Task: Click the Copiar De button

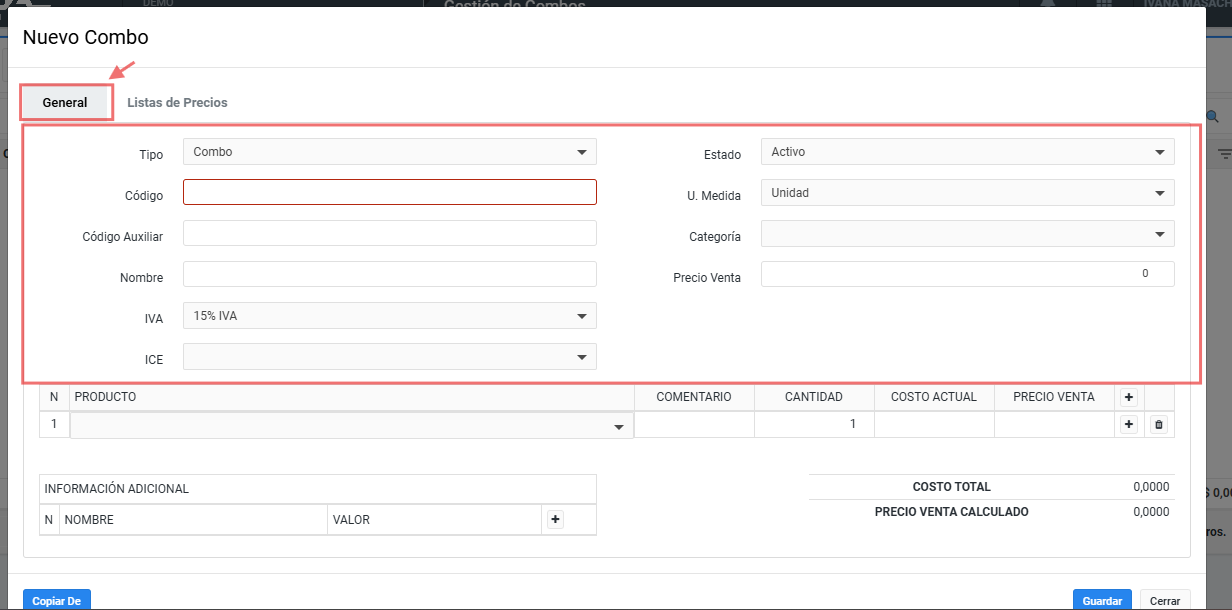Action: (56, 601)
